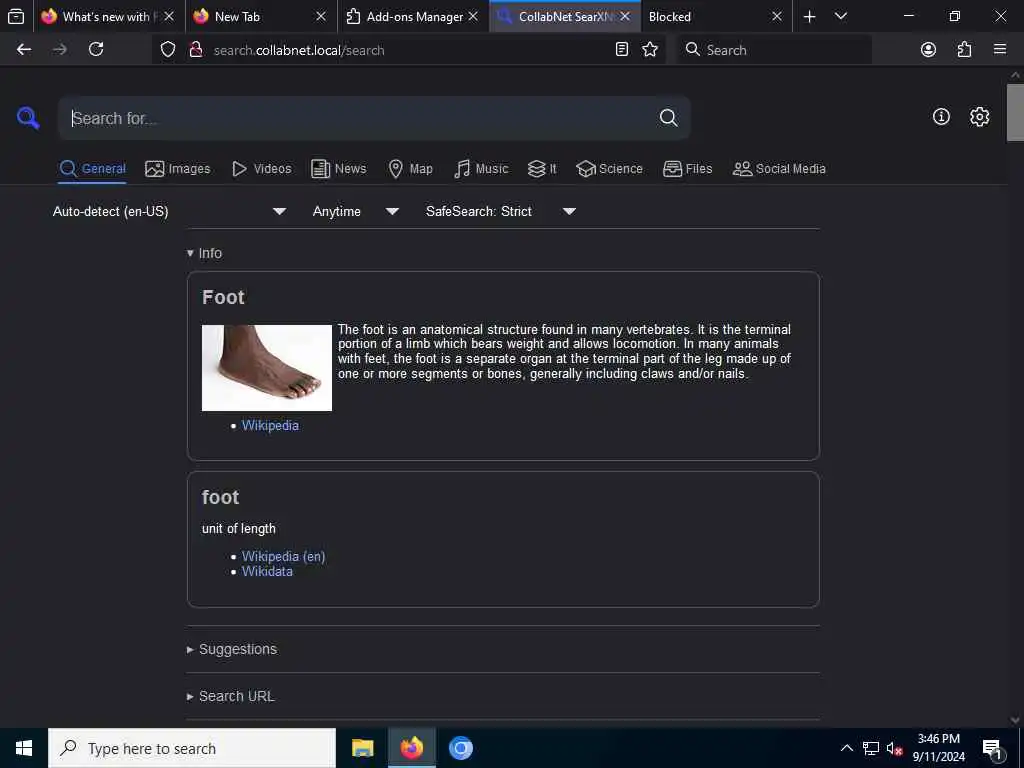Open the Auto-detect (en-US) language dropdown
This screenshot has height=768, width=1024.
coord(169,211)
